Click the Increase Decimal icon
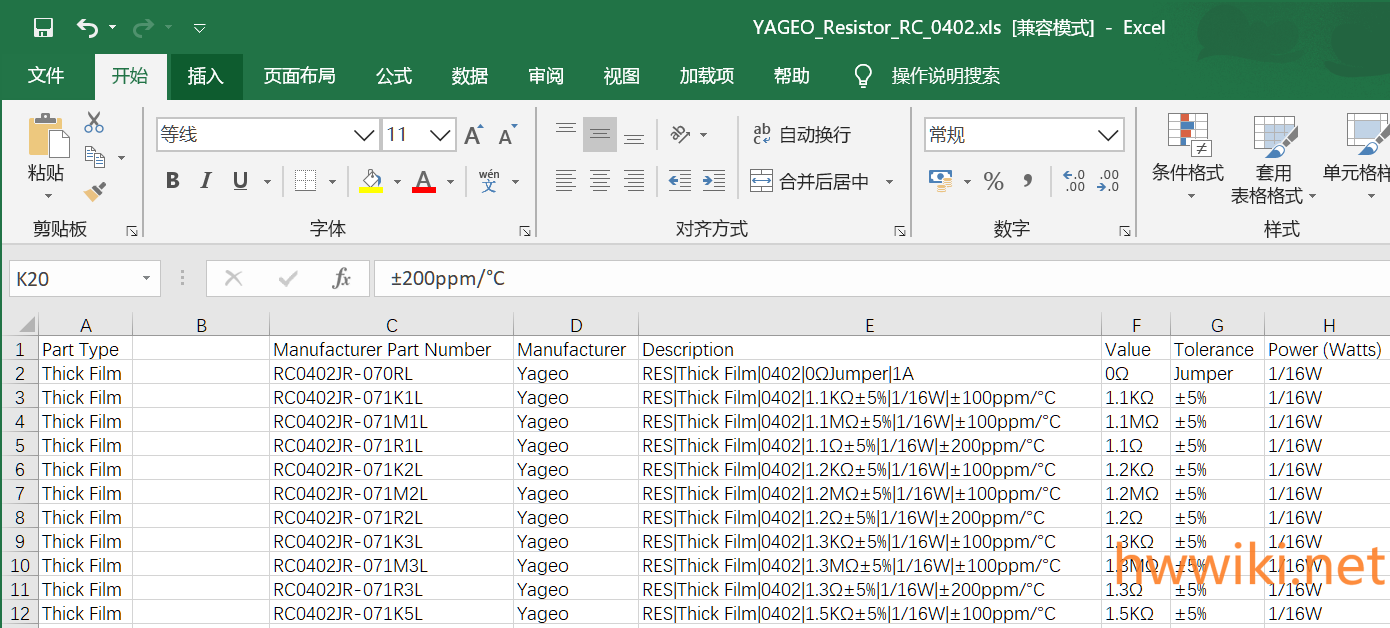The height and width of the screenshot is (628, 1390). [x=1074, y=181]
